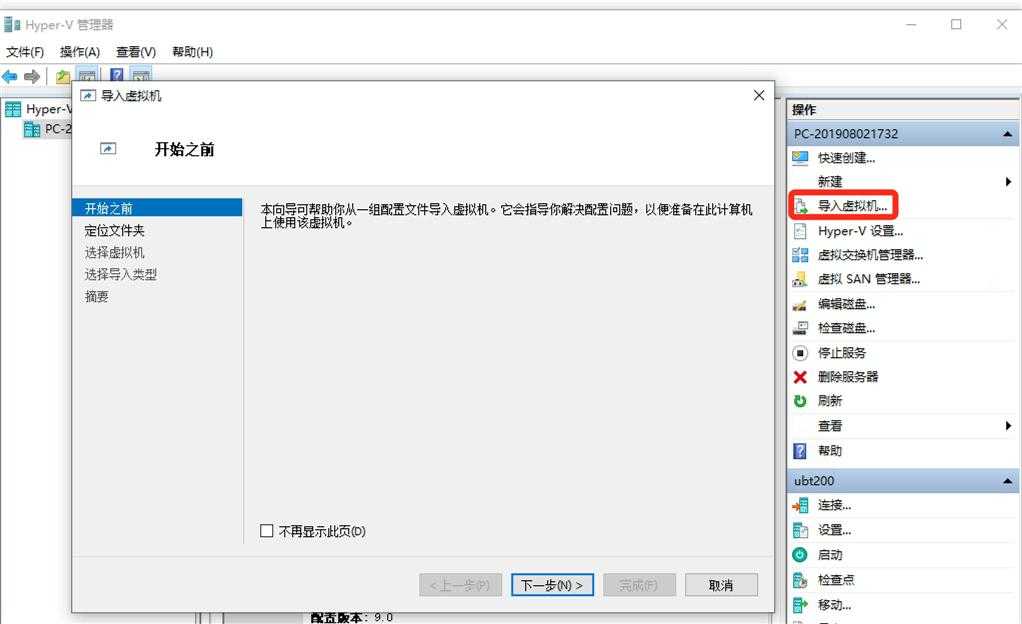Click the Help question mark icon in Actions
Viewport: 1022px width, 624px height.
pyautogui.click(x=800, y=451)
